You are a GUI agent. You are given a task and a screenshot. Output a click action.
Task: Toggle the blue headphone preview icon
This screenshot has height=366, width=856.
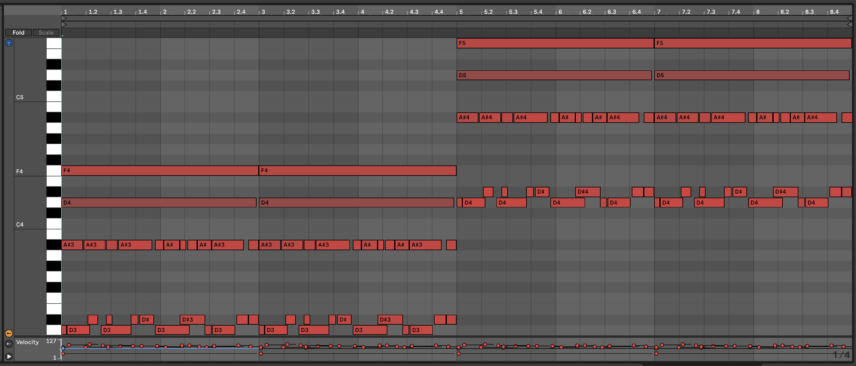pos(9,43)
